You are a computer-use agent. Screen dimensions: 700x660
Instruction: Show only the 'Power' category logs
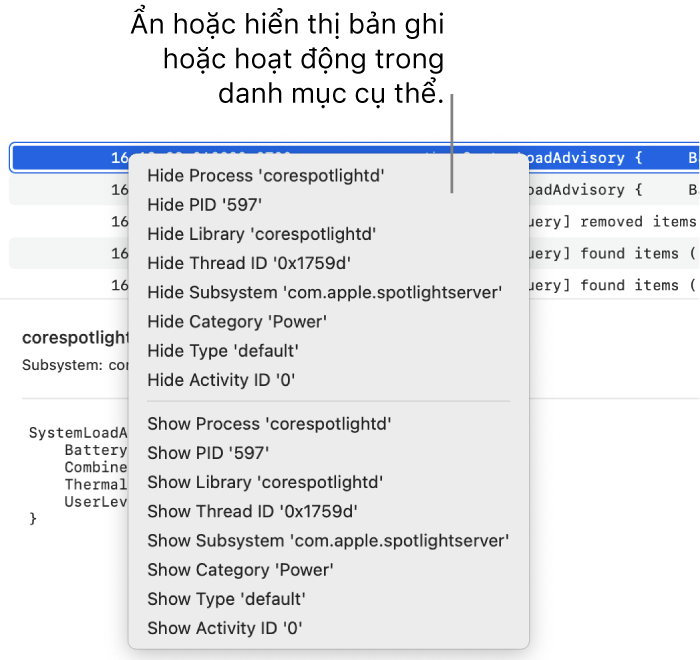240,570
